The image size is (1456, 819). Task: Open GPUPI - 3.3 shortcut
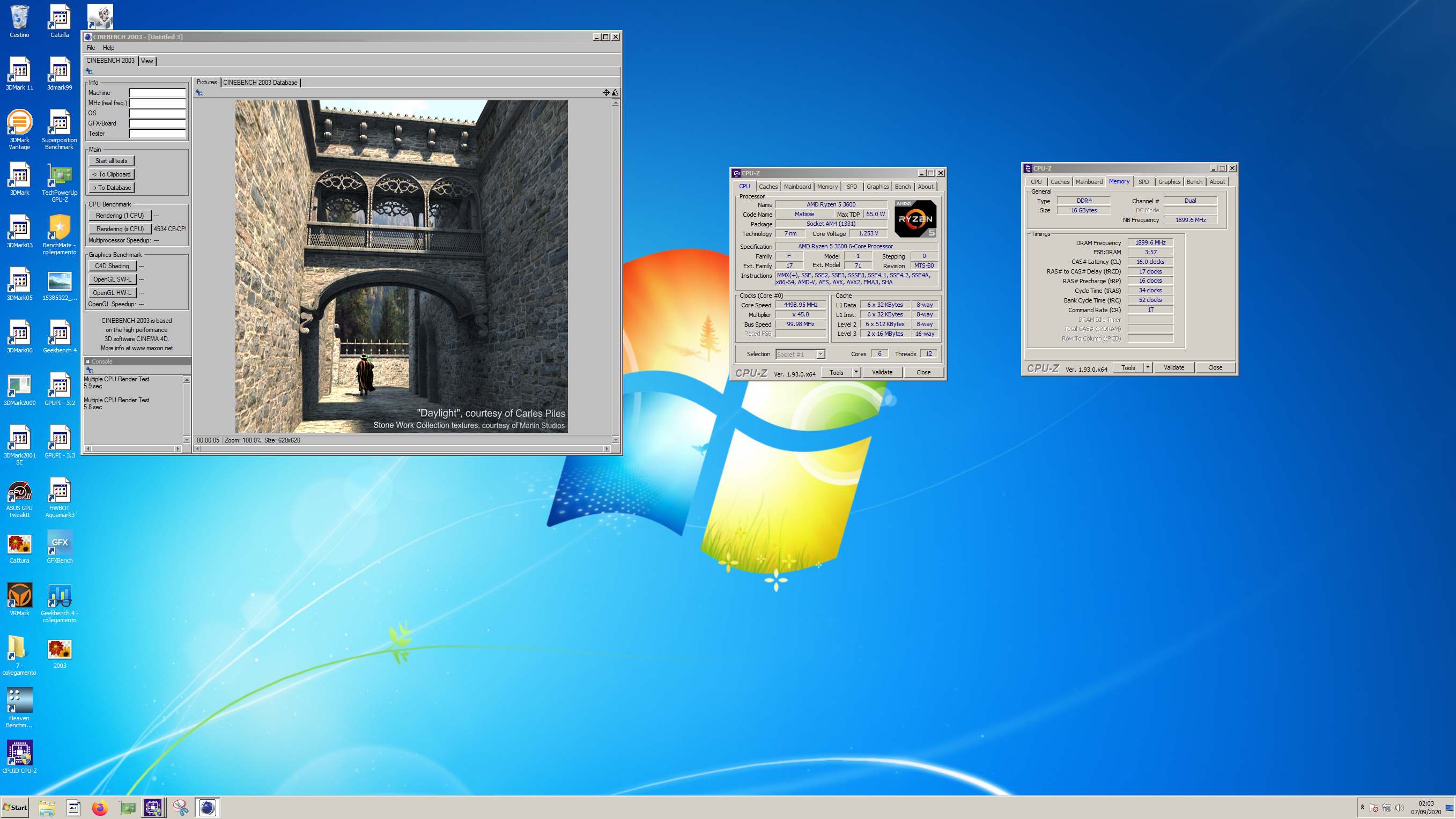pos(60,442)
